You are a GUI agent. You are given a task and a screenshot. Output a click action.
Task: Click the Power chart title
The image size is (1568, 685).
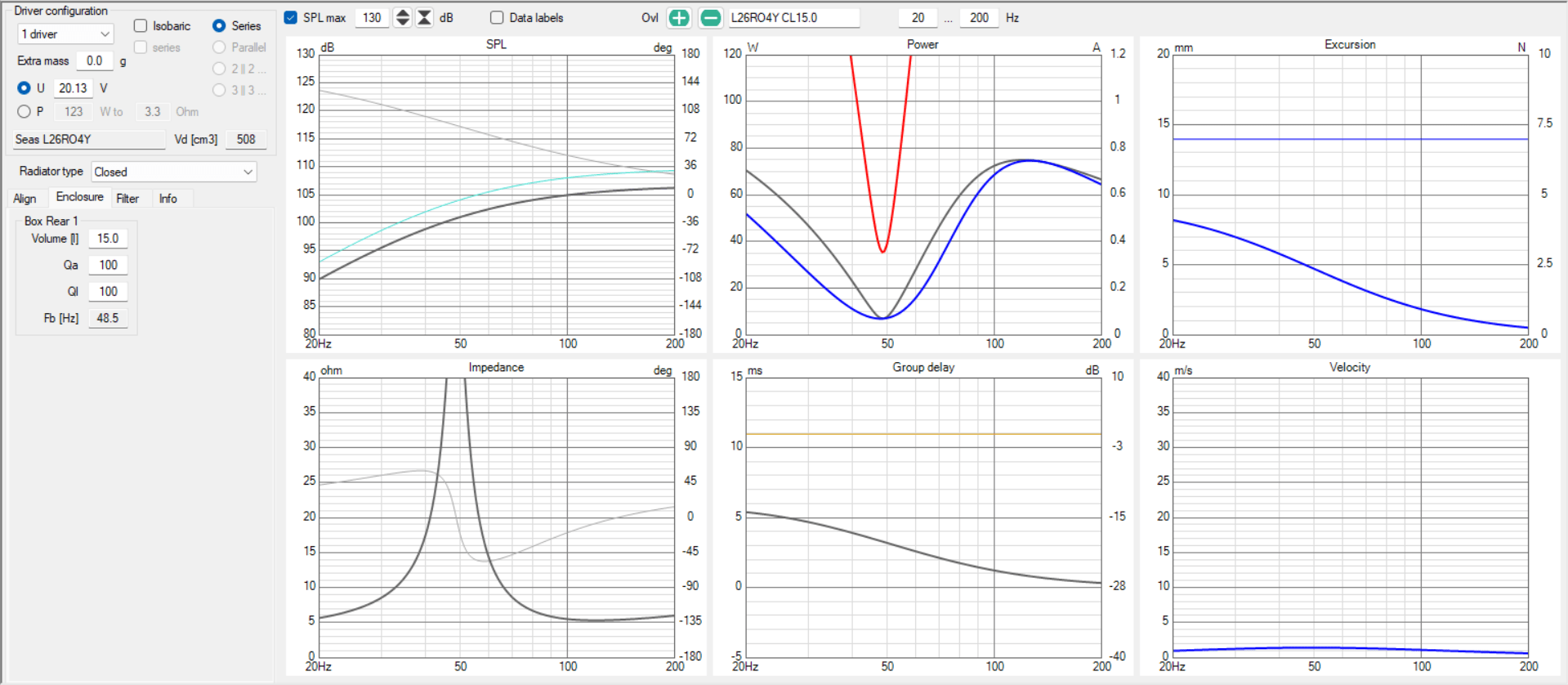(922, 44)
